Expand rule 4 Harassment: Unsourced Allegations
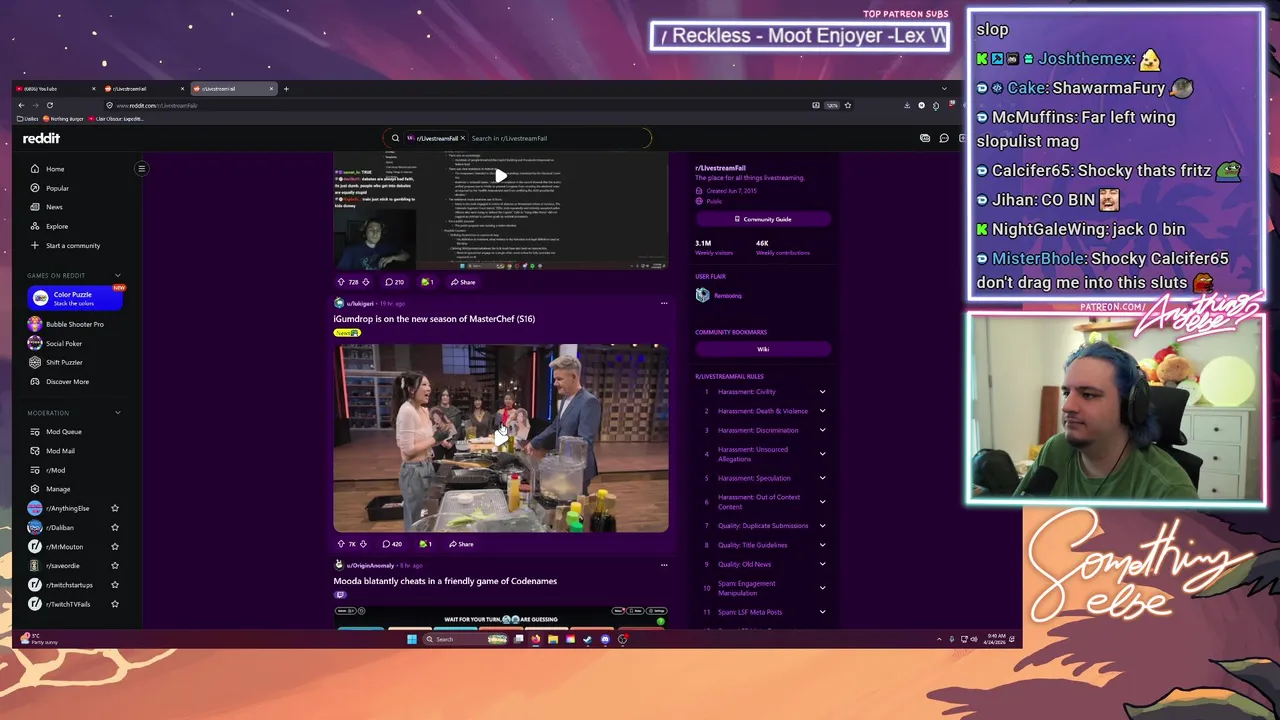 coord(822,454)
